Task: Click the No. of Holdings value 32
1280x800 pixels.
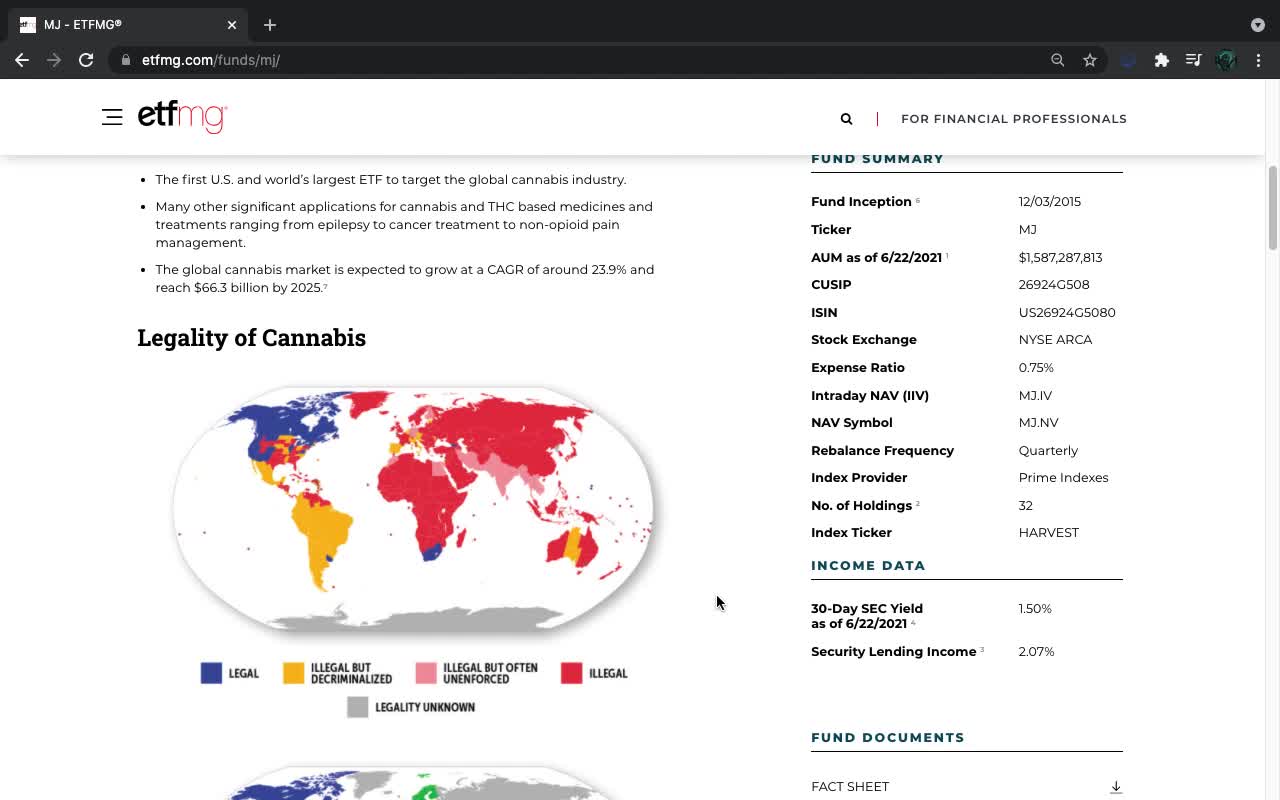Action: (1026, 506)
